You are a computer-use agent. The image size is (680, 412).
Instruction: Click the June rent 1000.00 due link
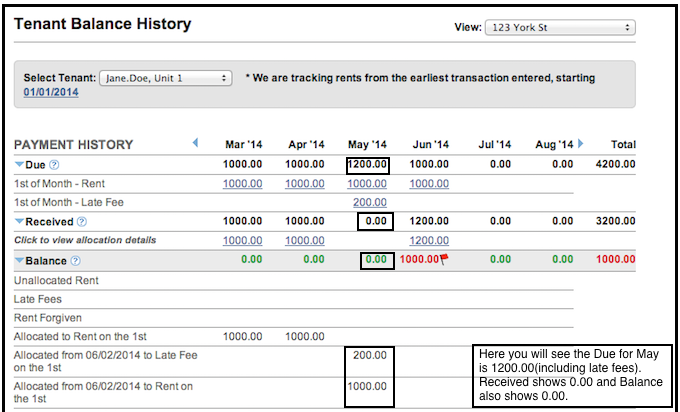click(x=429, y=184)
